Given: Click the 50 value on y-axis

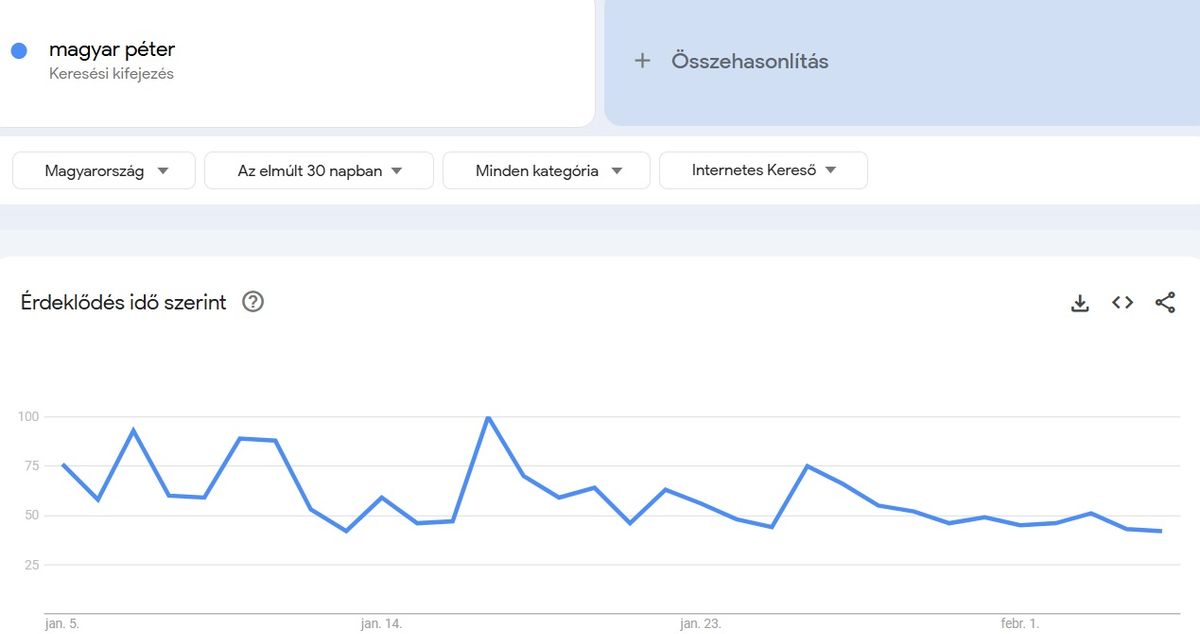Looking at the screenshot, I should 30,516.
